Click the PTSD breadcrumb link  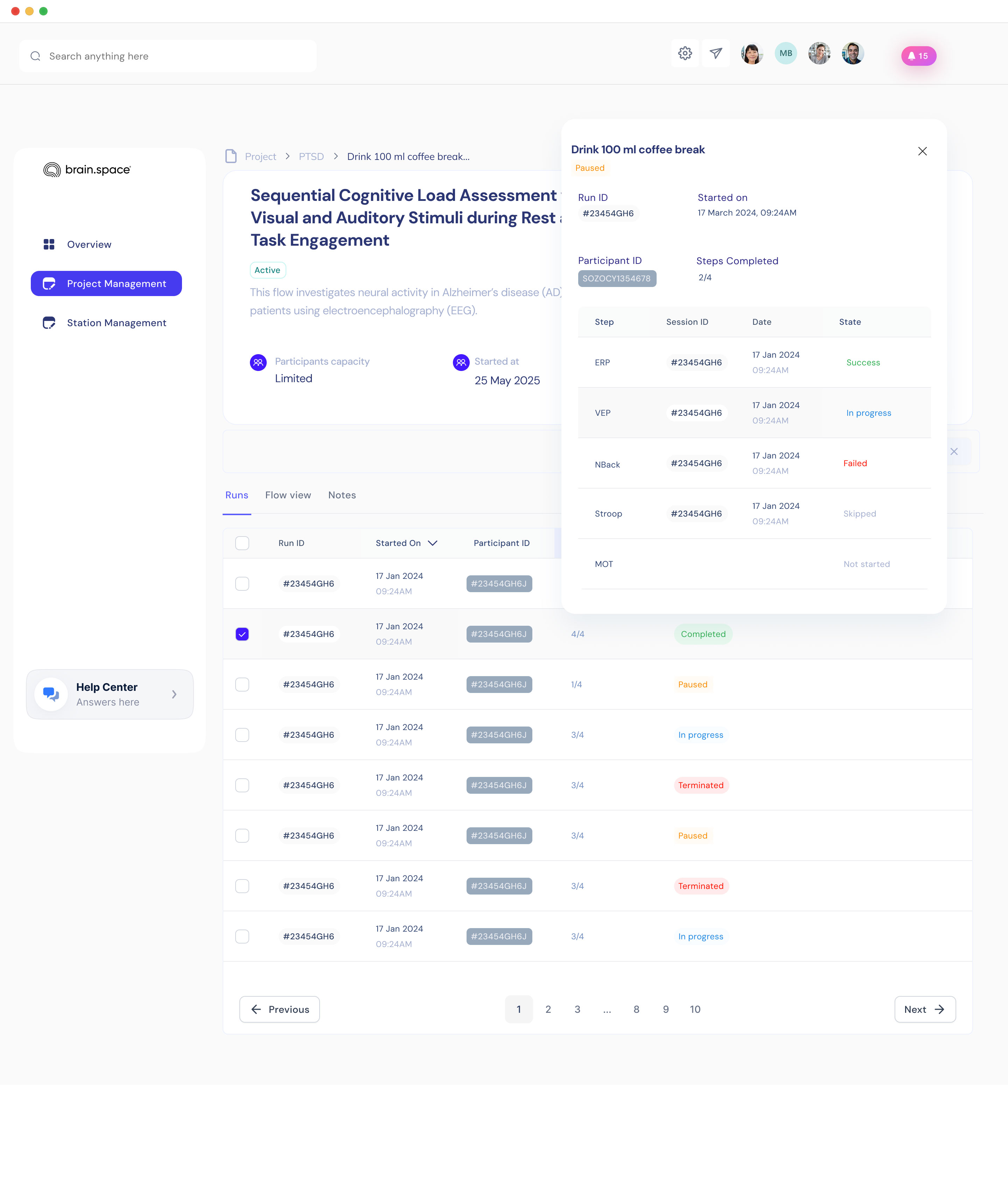click(311, 156)
